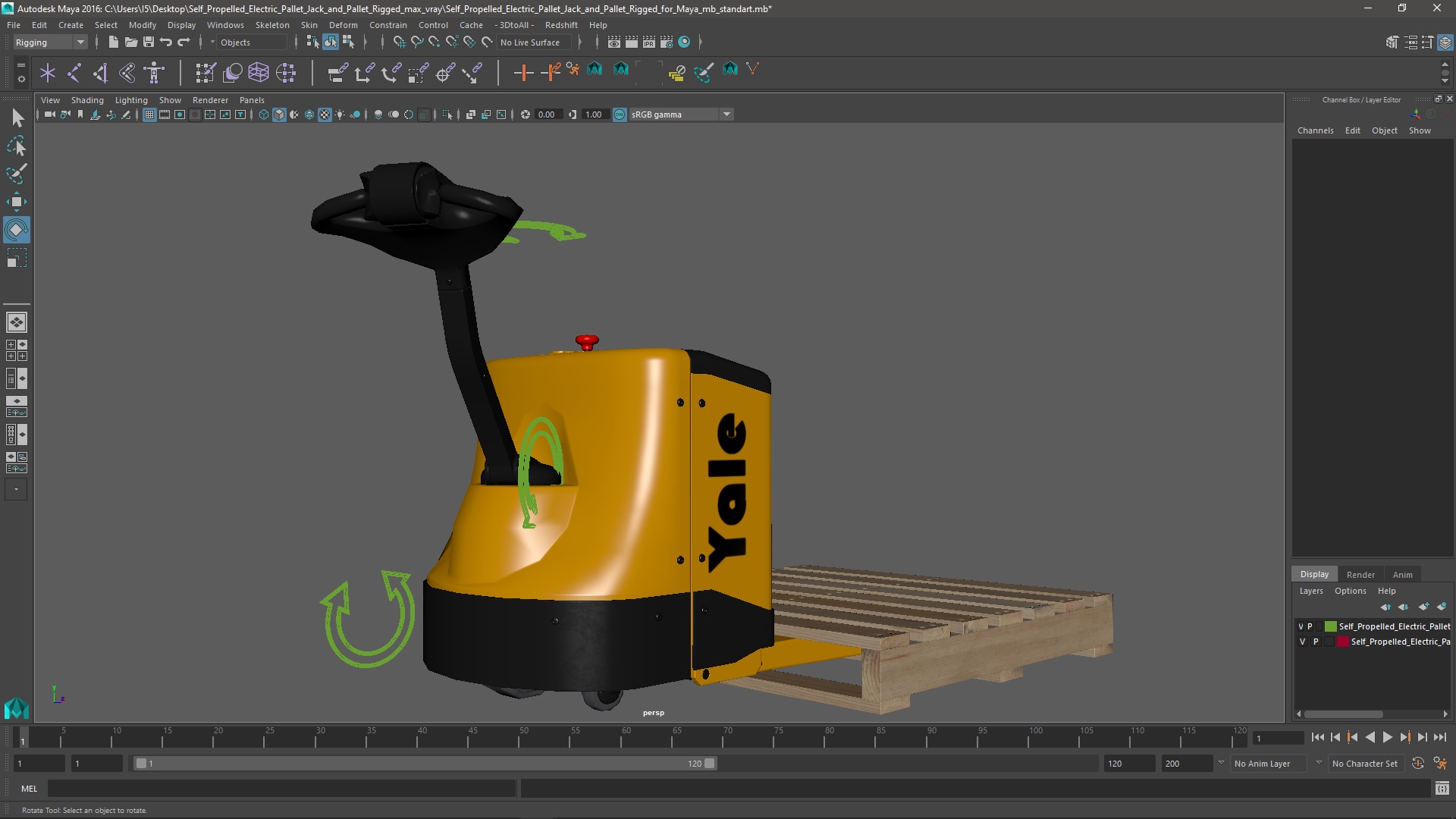Open the Rigging menu set dropdown
Image resolution: width=1456 pixels, height=819 pixels.
[x=50, y=42]
